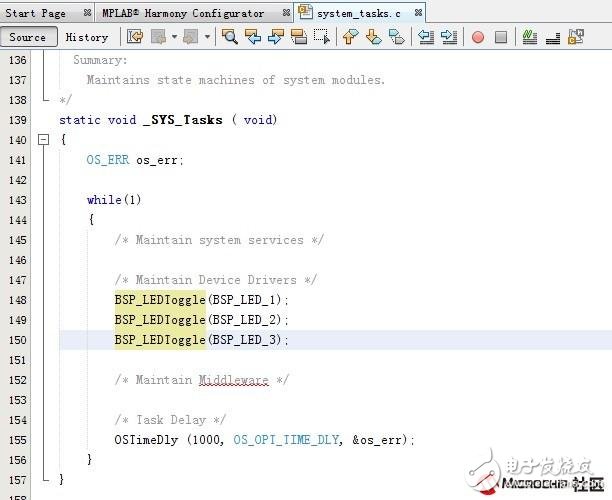612x500 pixels.
Task: Toggle Highlight Search icon
Action: pos(298,37)
